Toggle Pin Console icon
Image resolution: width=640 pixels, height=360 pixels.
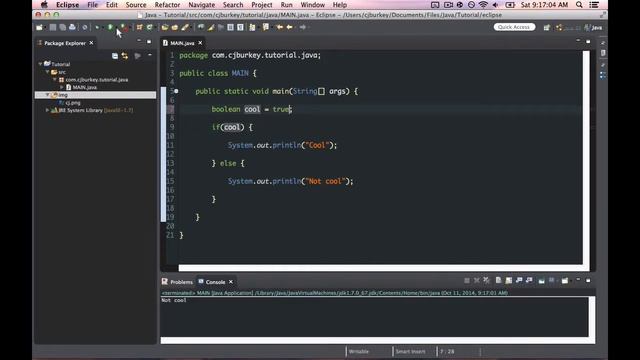[541, 280]
